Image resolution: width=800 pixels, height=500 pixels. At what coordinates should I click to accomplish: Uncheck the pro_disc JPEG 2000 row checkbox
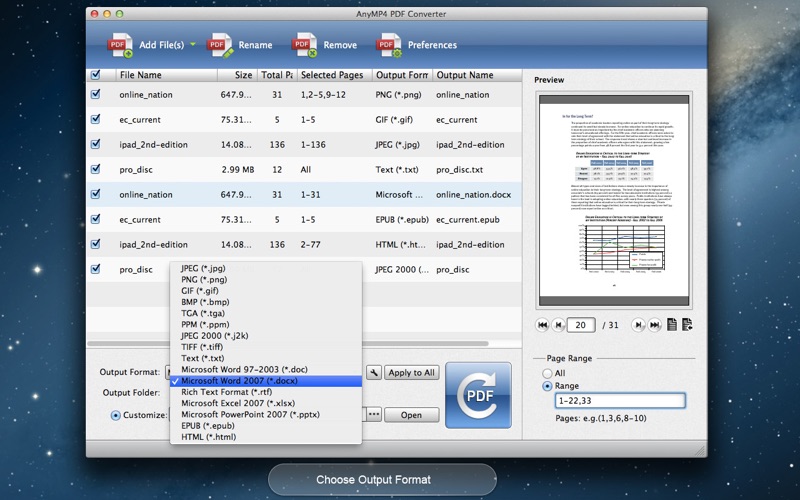95,269
